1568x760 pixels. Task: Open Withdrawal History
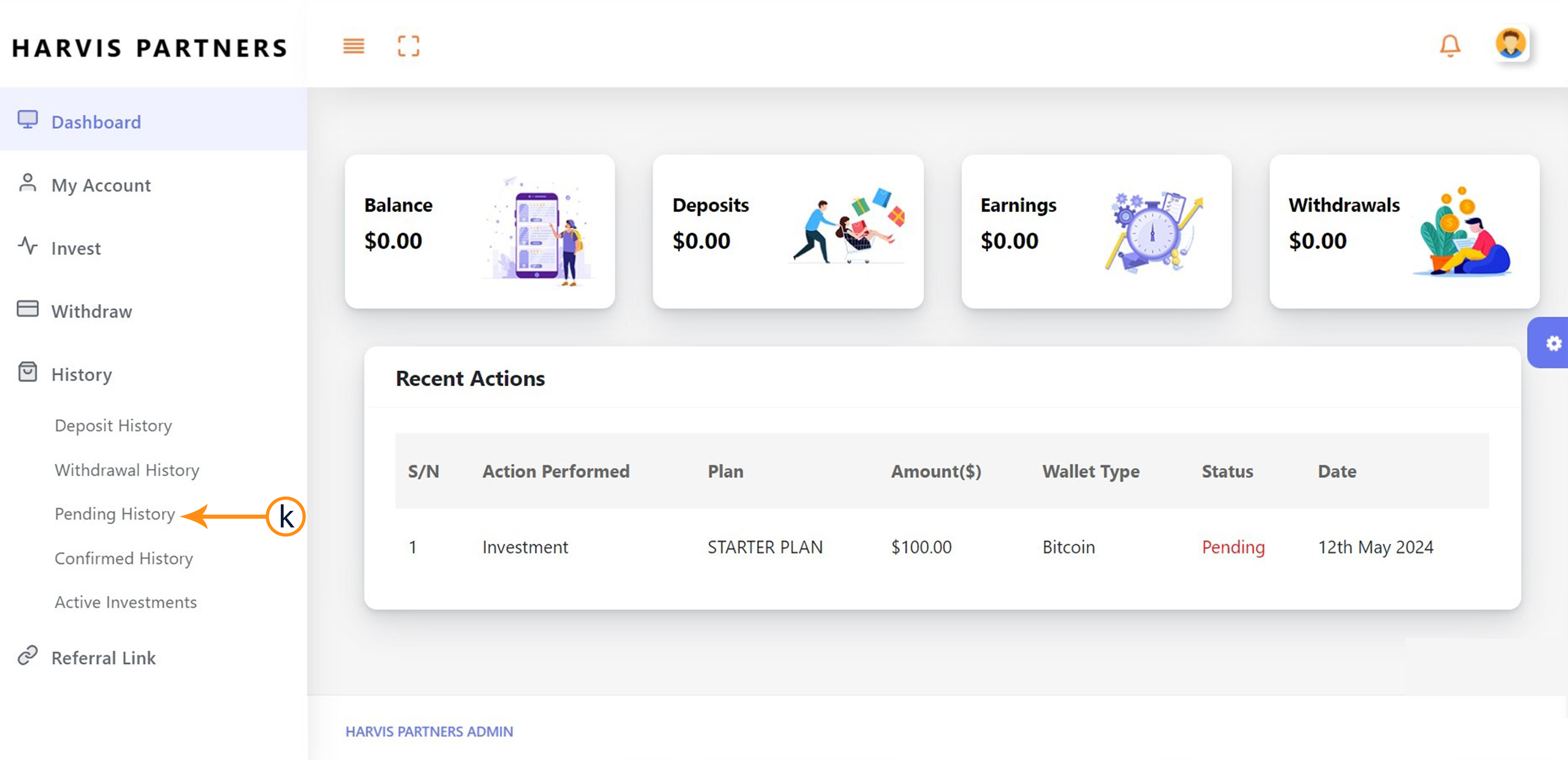(126, 470)
